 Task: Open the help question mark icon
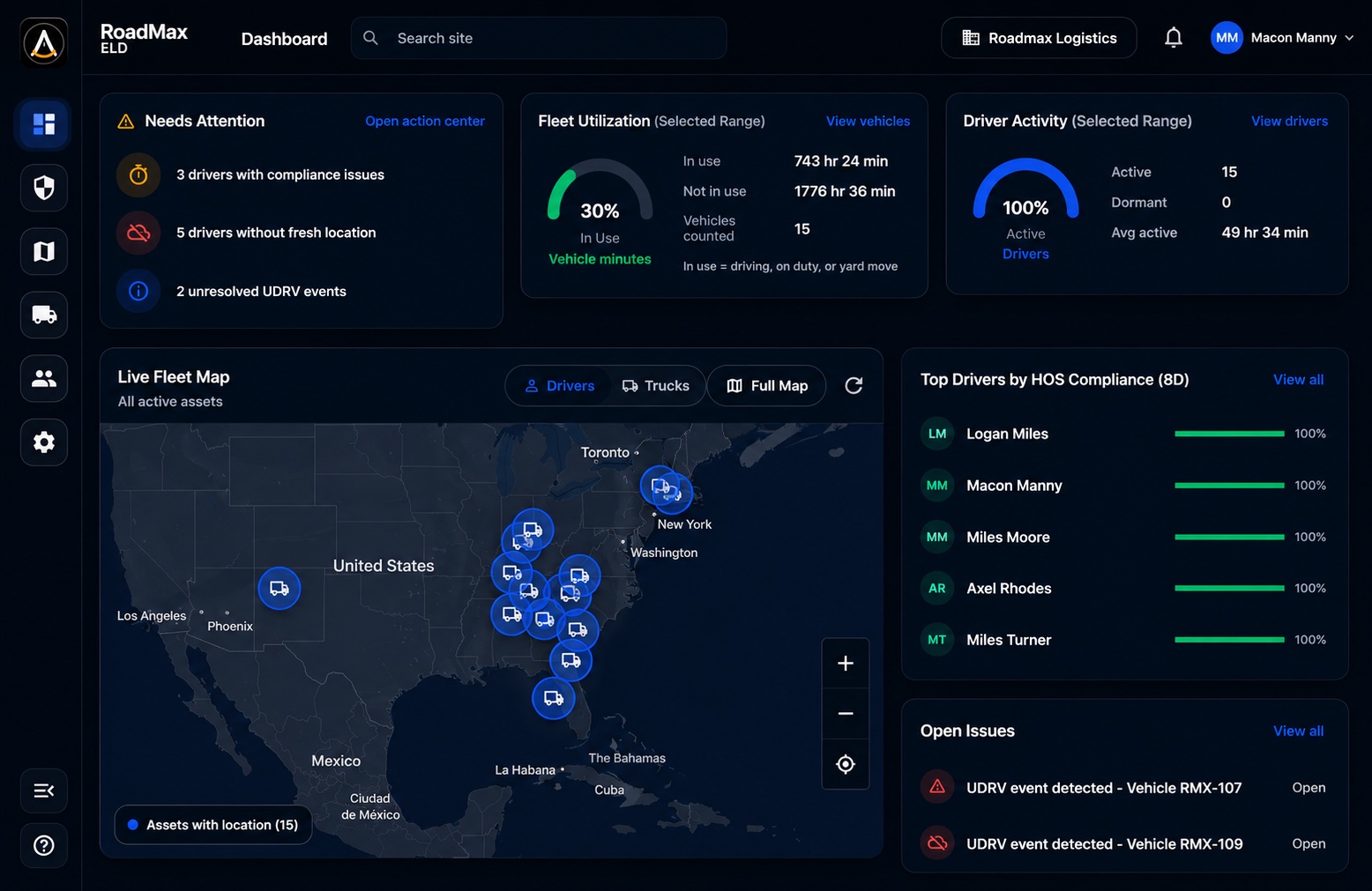point(44,845)
